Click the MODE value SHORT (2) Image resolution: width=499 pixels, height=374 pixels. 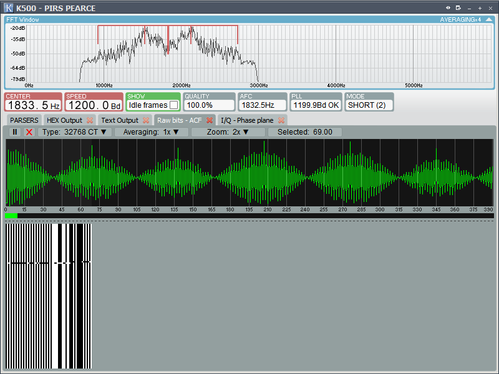pos(369,105)
